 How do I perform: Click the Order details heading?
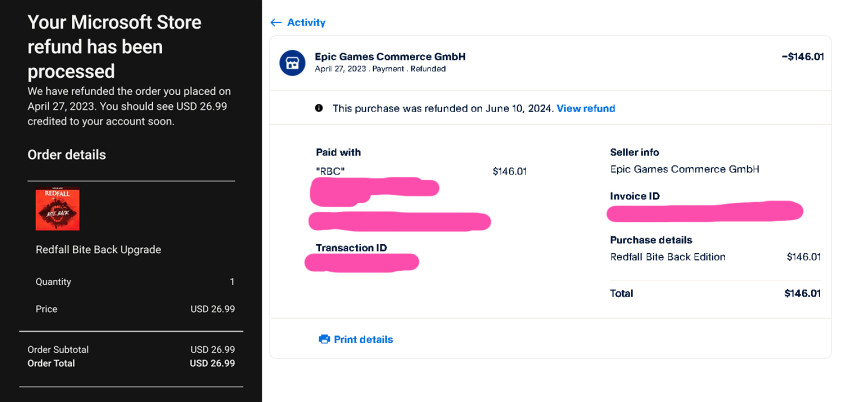coord(66,155)
